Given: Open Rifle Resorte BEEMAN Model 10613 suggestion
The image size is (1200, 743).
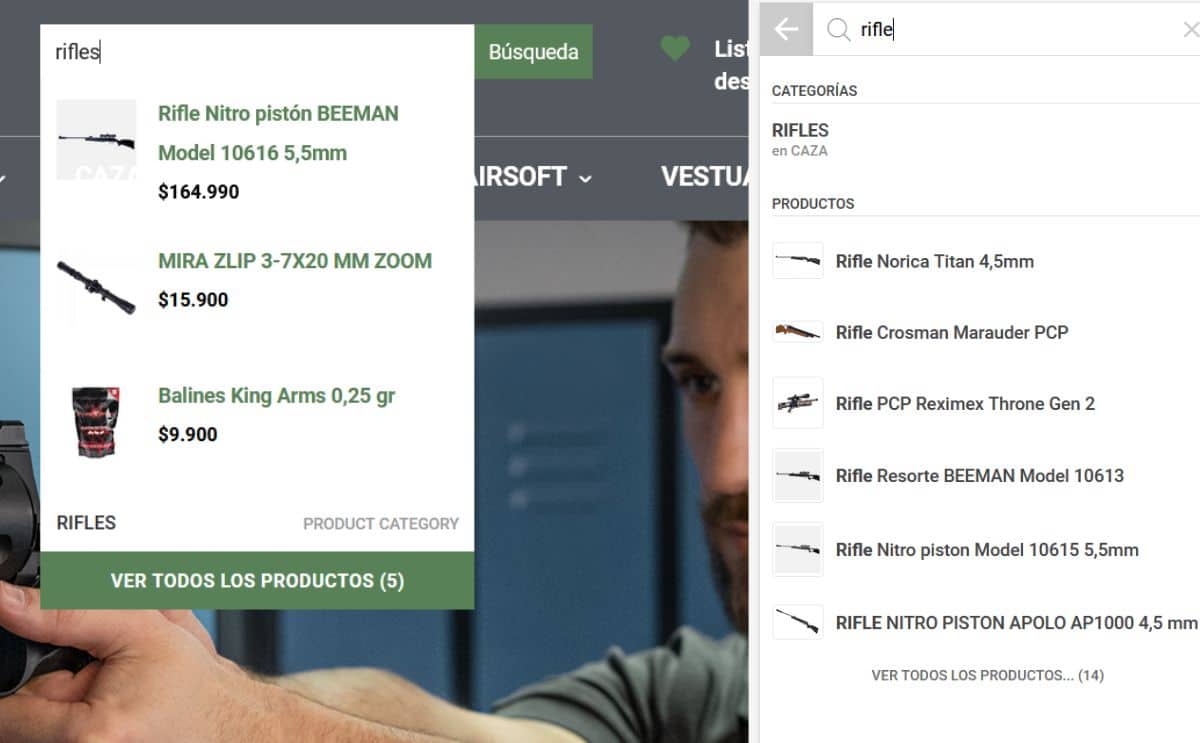Looking at the screenshot, I should tap(985, 475).
